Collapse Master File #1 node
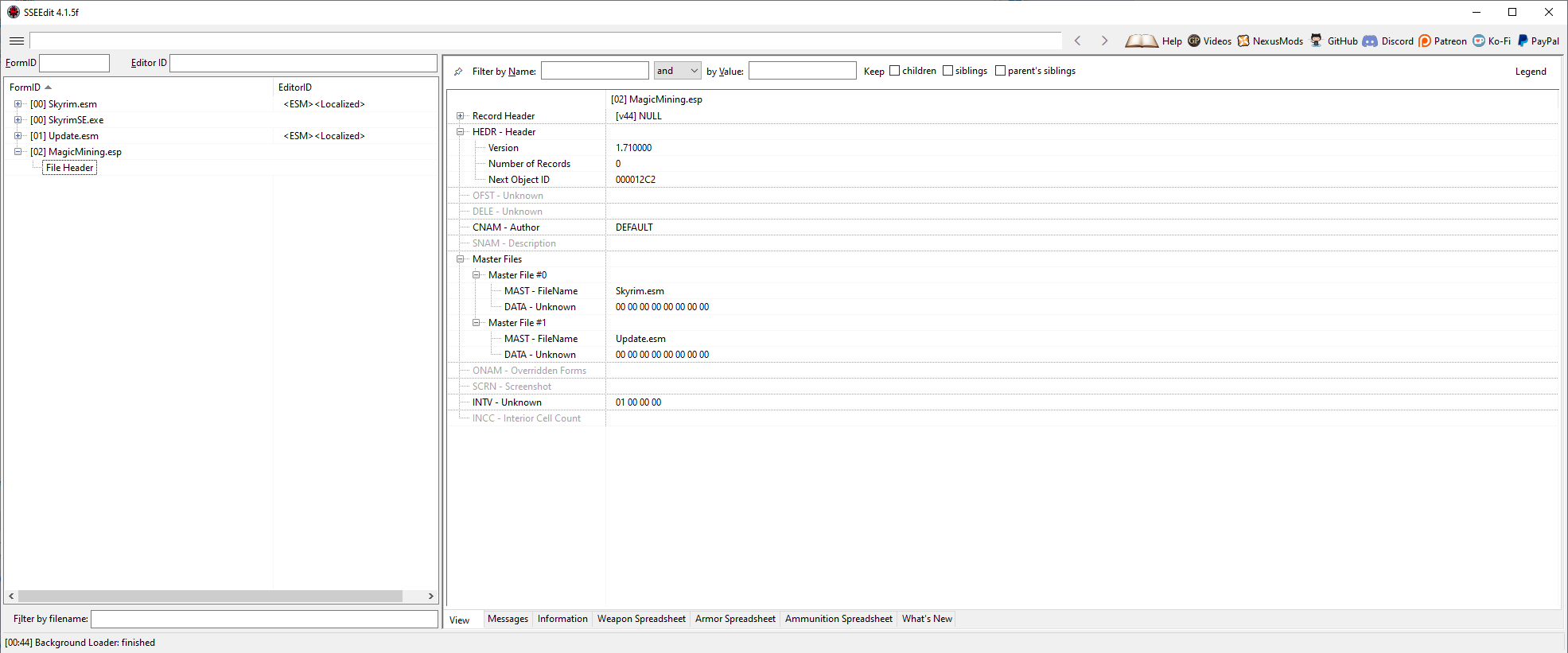Viewport: 1568px width, 653px height. 477,323
